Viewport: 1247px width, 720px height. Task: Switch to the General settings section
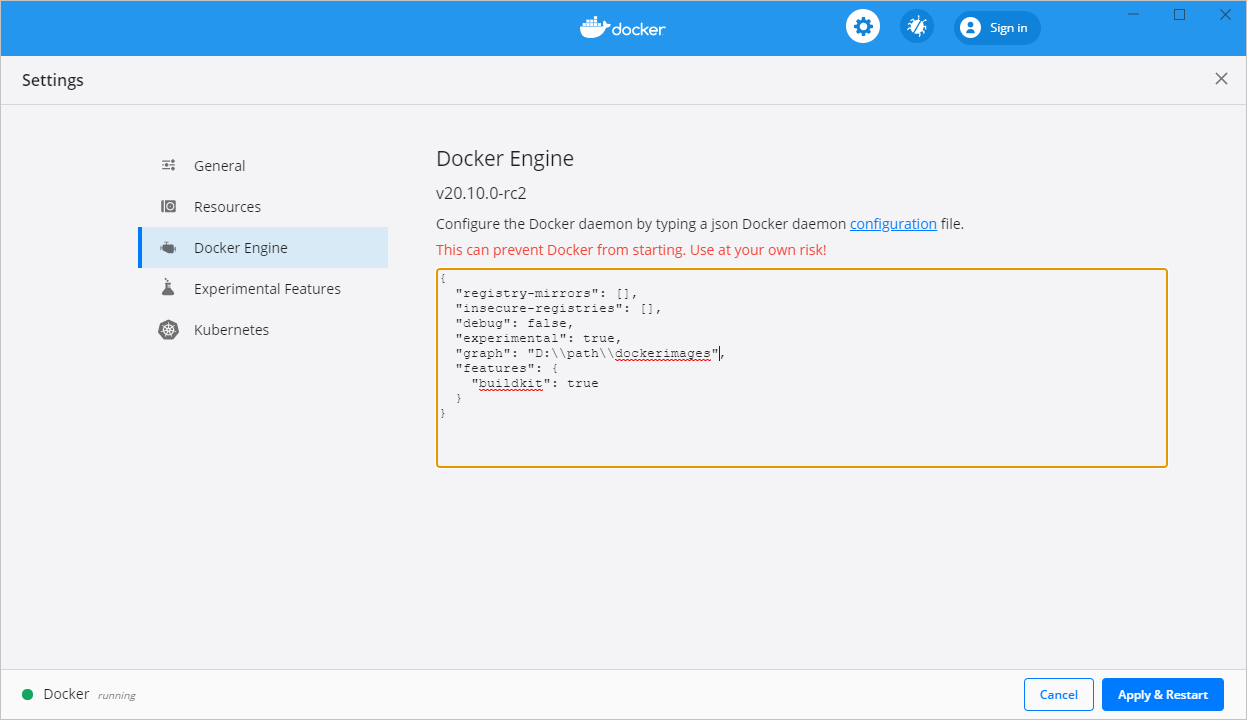pos(219,165)
